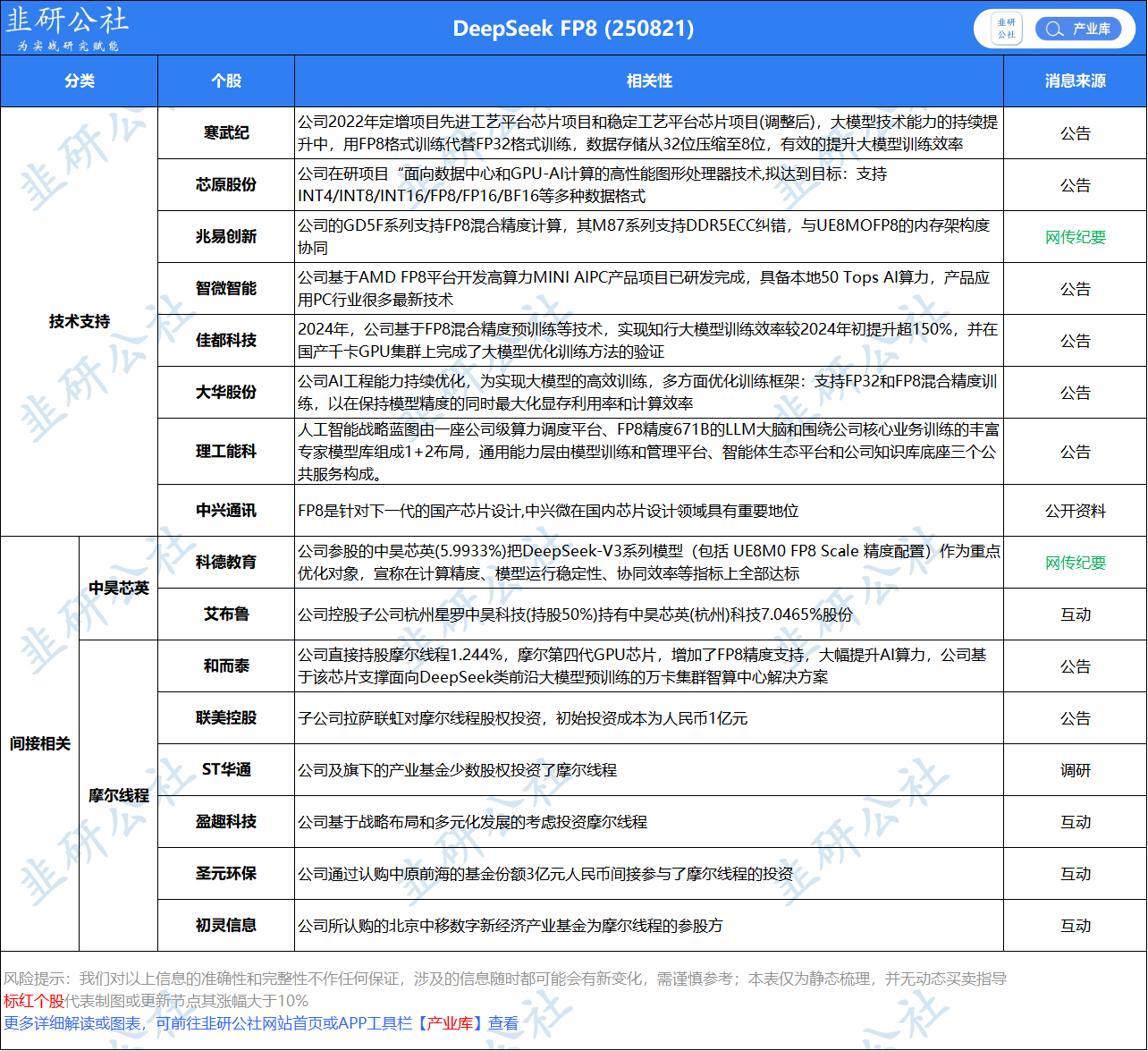Viewport: 1148px width, 1051px height.
Task: Click the small 韭研公社 badge icon
Action: [x=1007, y=29]
